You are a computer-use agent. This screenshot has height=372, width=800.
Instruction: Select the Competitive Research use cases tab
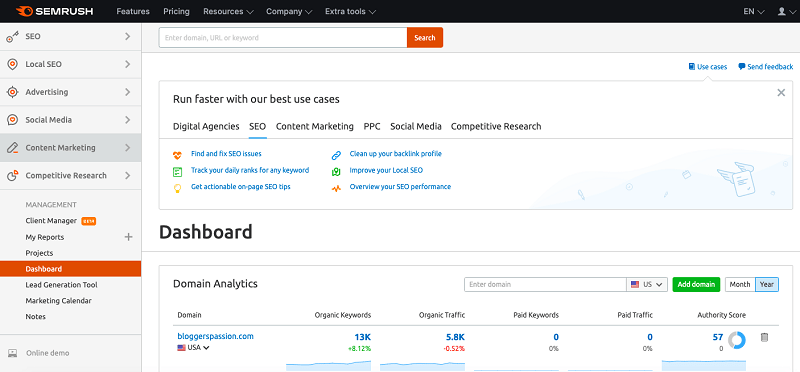[x=496, y=127]
